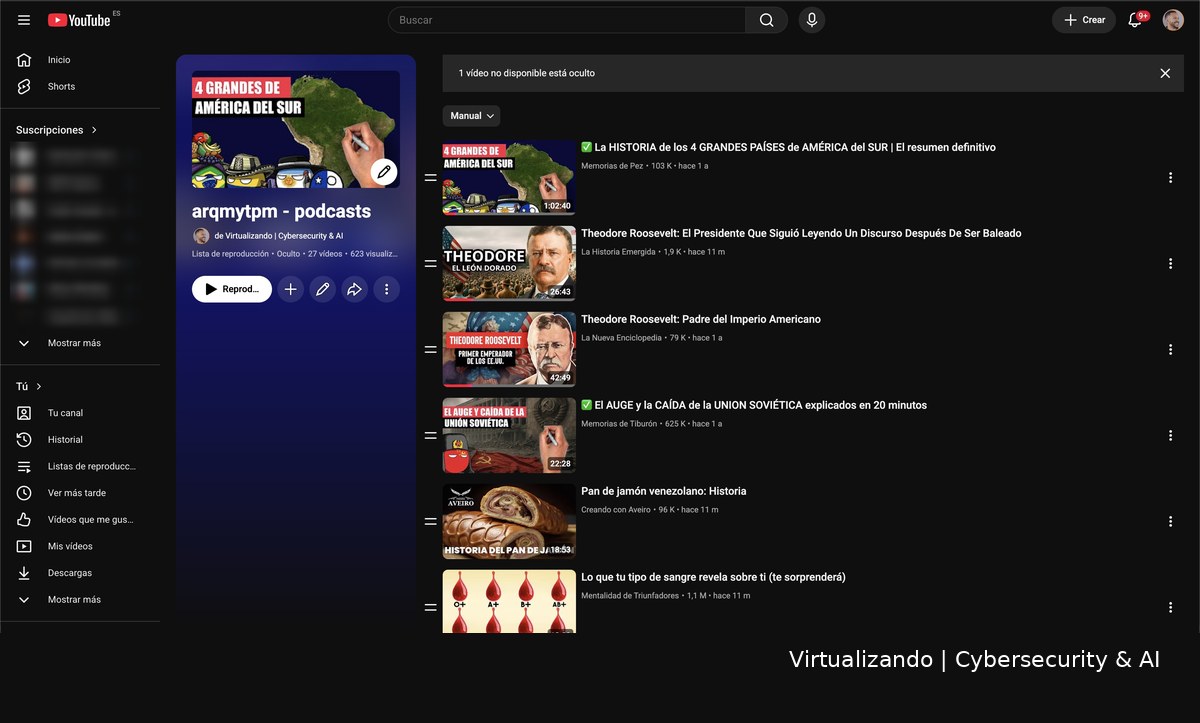Visit Memorias de Tiburón channel

click(x=619, y=424)
